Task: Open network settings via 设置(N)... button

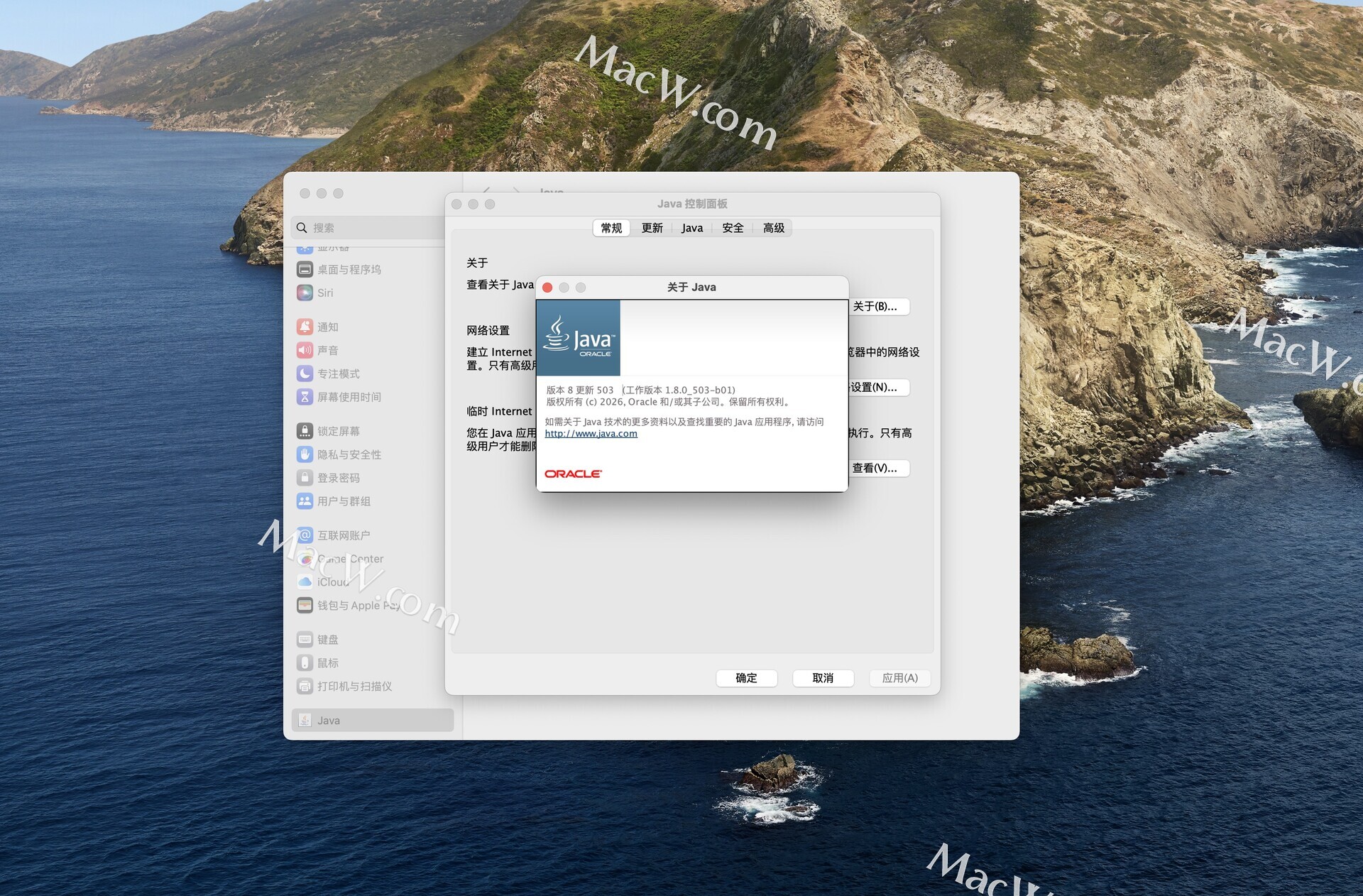Action: pos(878,388)
